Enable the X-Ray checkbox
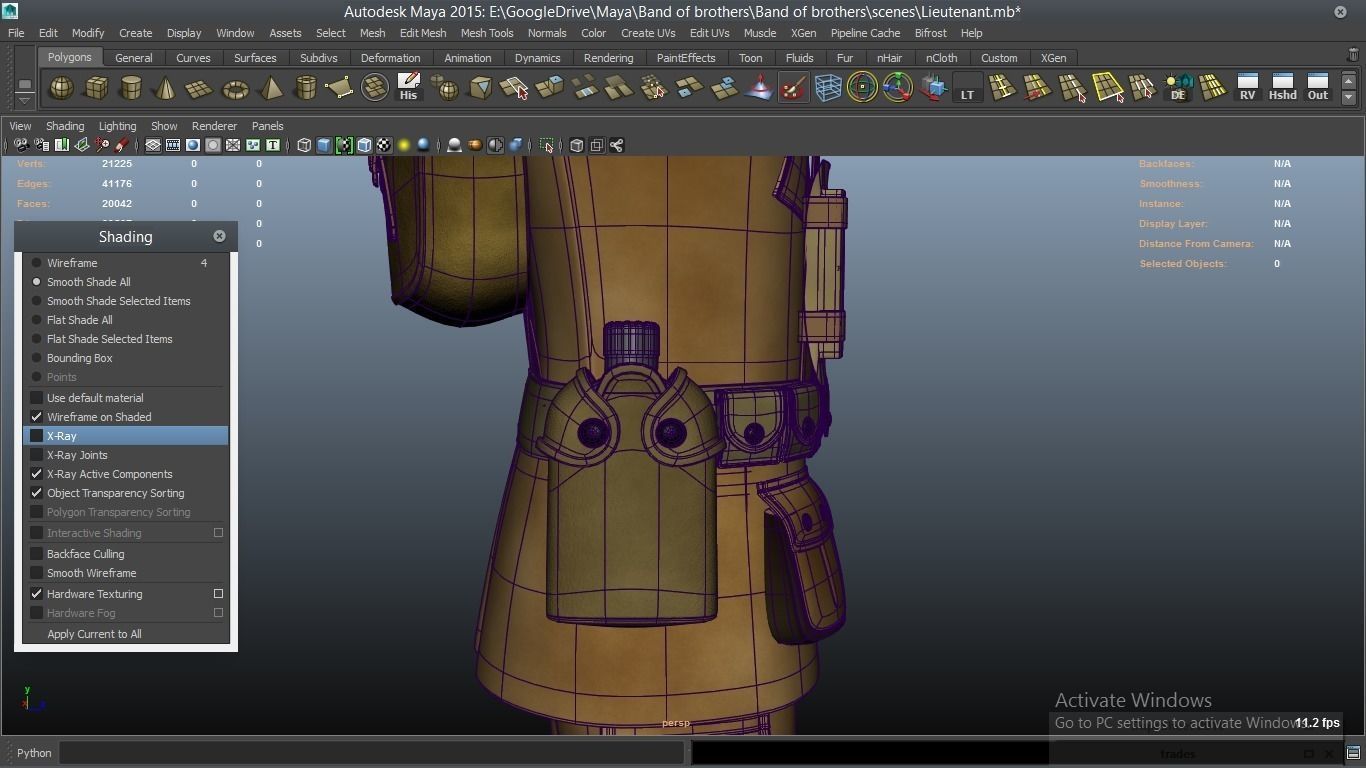Image resolution: width=1366 pixels, height=768 pixels. click(x=37, y=436)
